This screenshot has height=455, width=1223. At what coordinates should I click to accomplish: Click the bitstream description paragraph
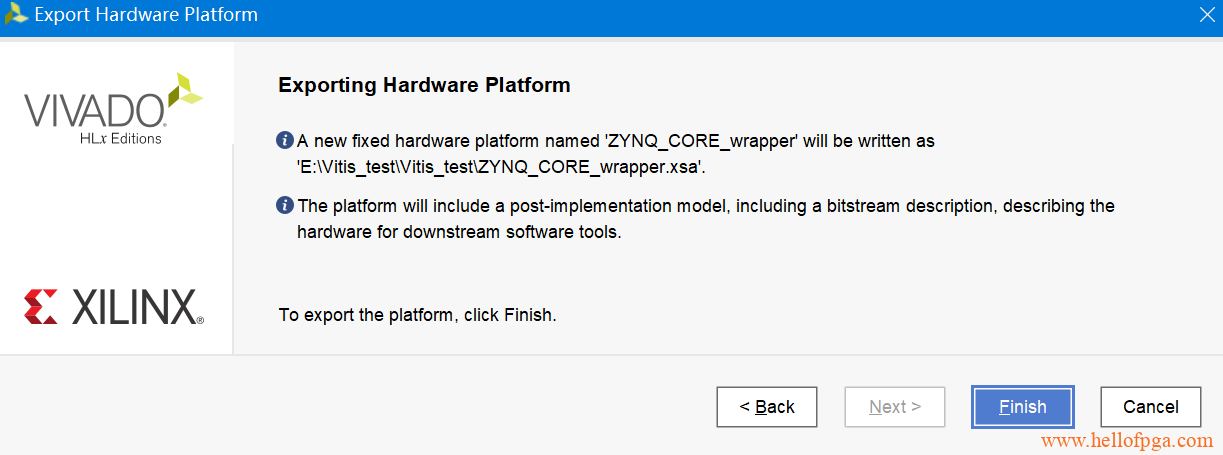(x=705, y=219)
